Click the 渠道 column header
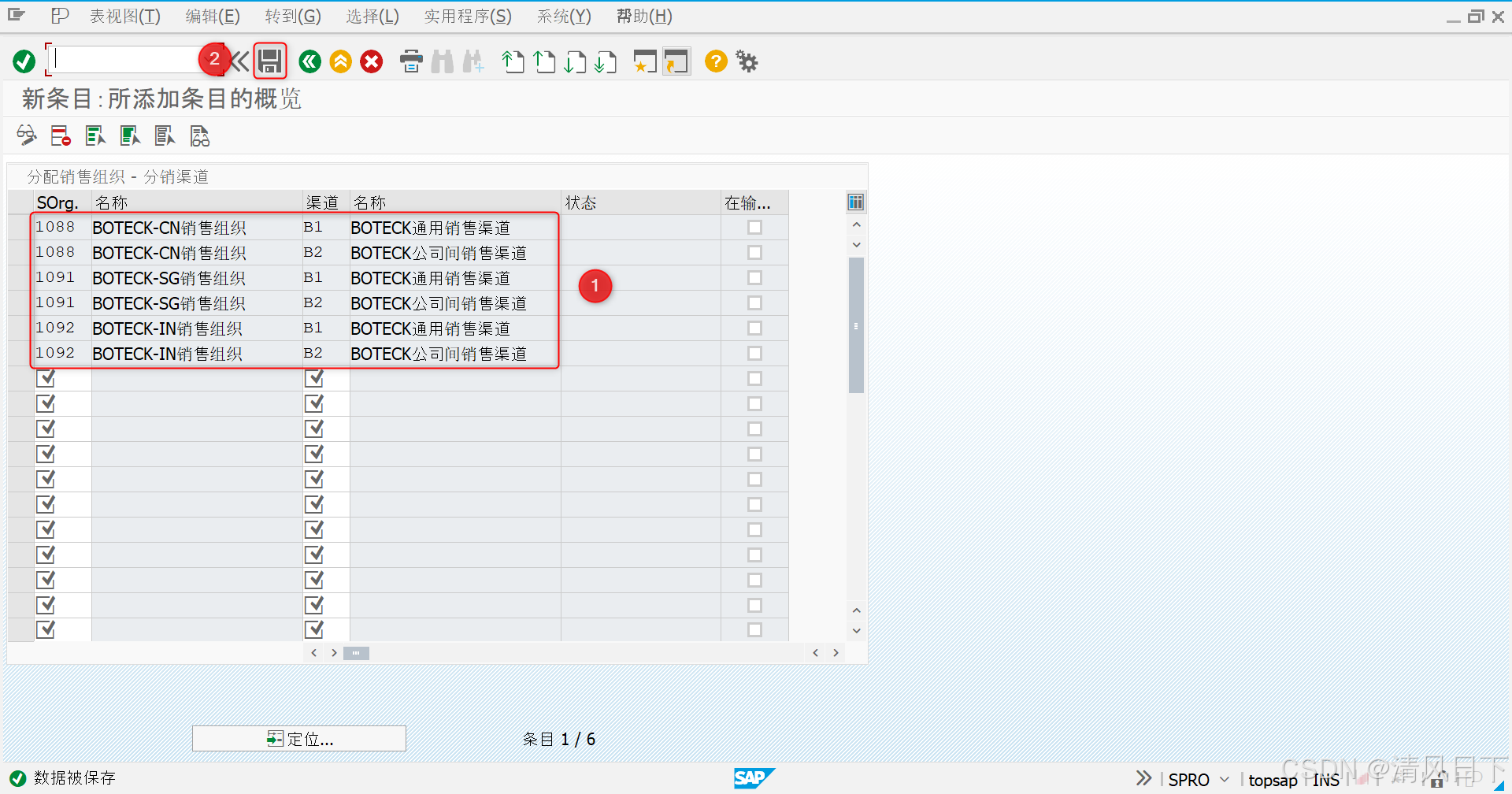This screenshot has width=1512, height=794. (326, 202)
